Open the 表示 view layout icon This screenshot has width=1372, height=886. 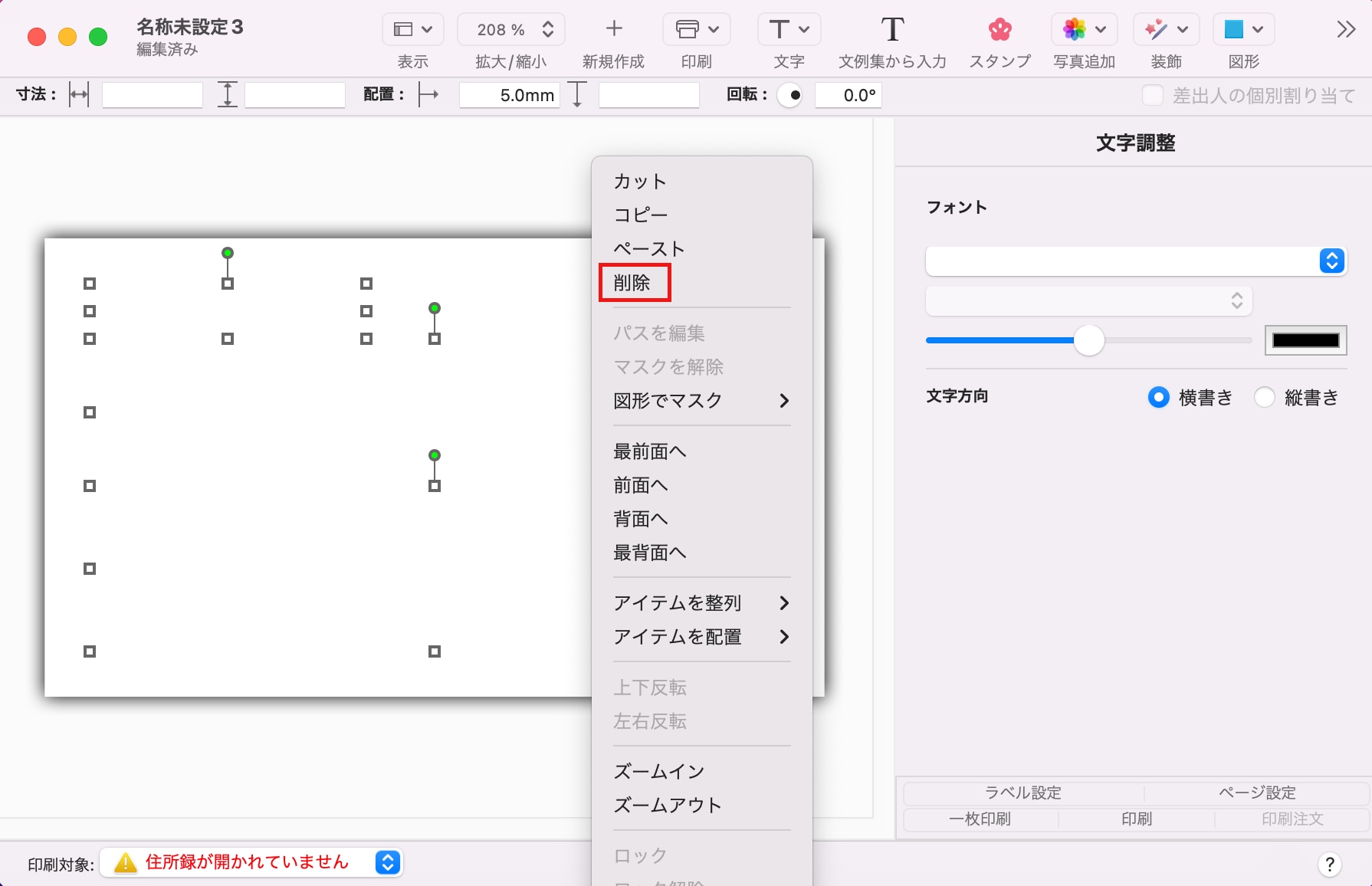tap(403, 29)
